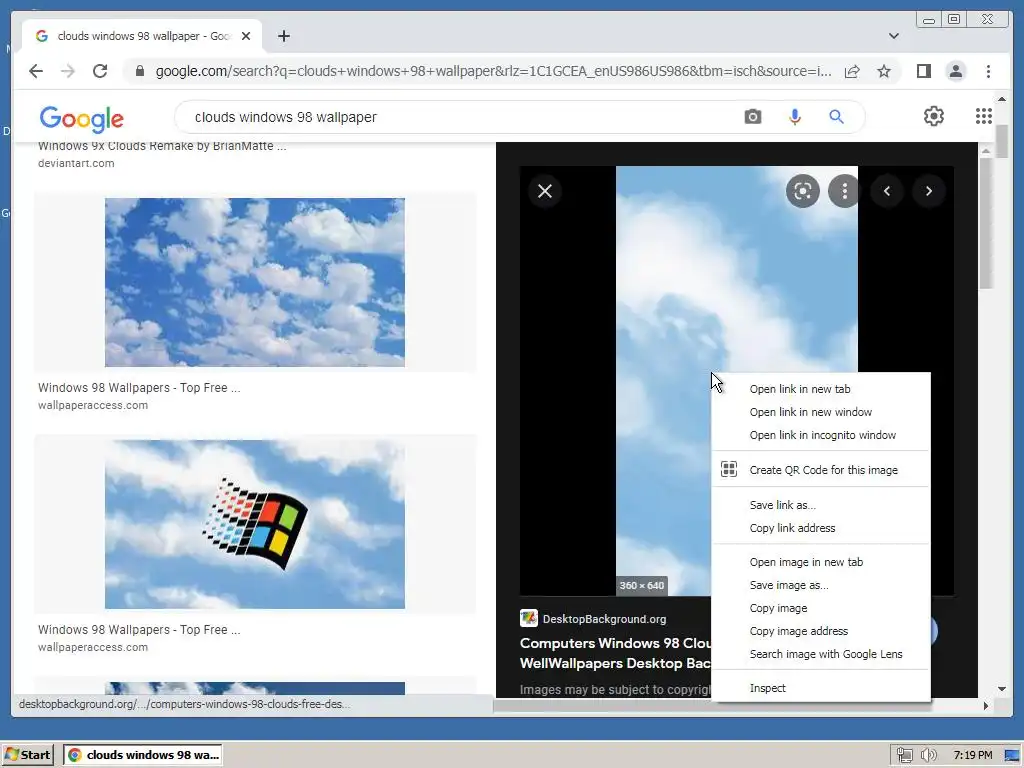Show next image in preview

click(x=929, y=191)
